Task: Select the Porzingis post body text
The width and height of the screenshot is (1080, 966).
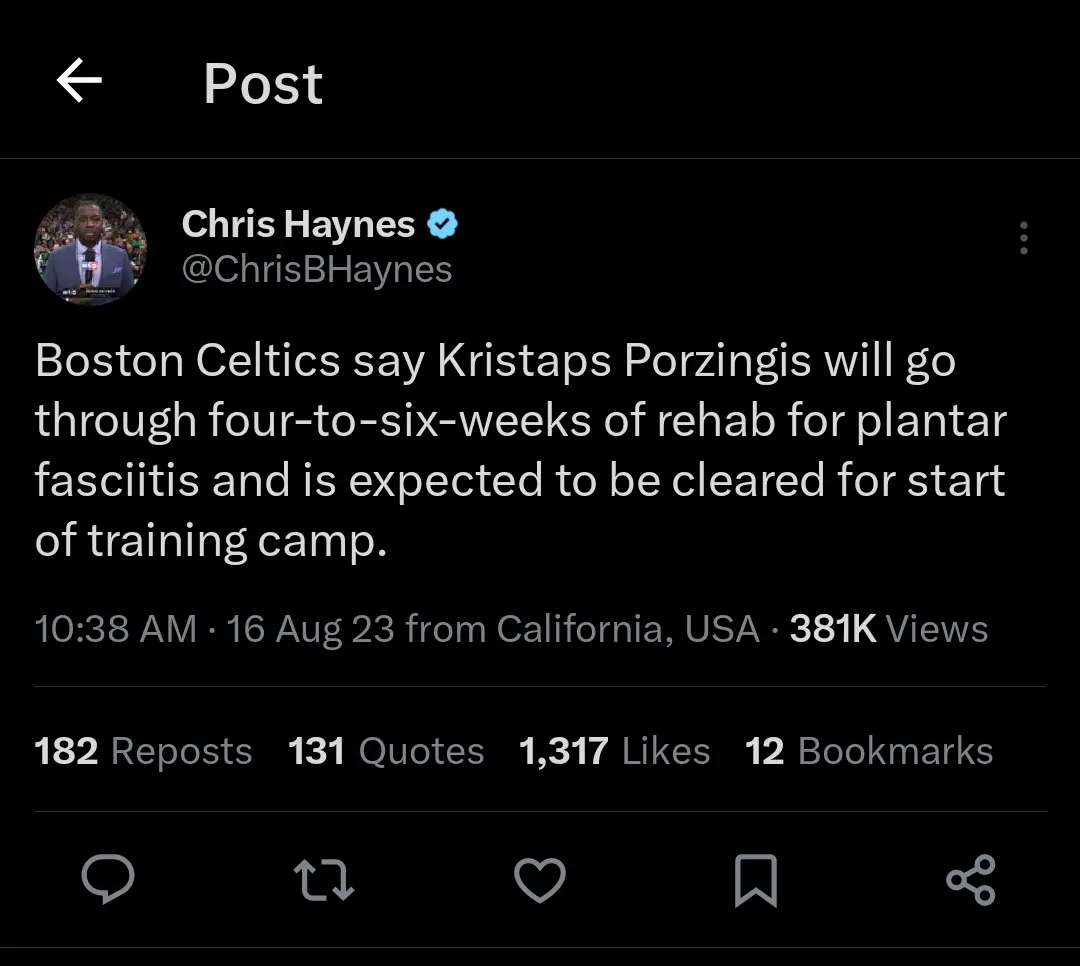Action: [520, 450]
